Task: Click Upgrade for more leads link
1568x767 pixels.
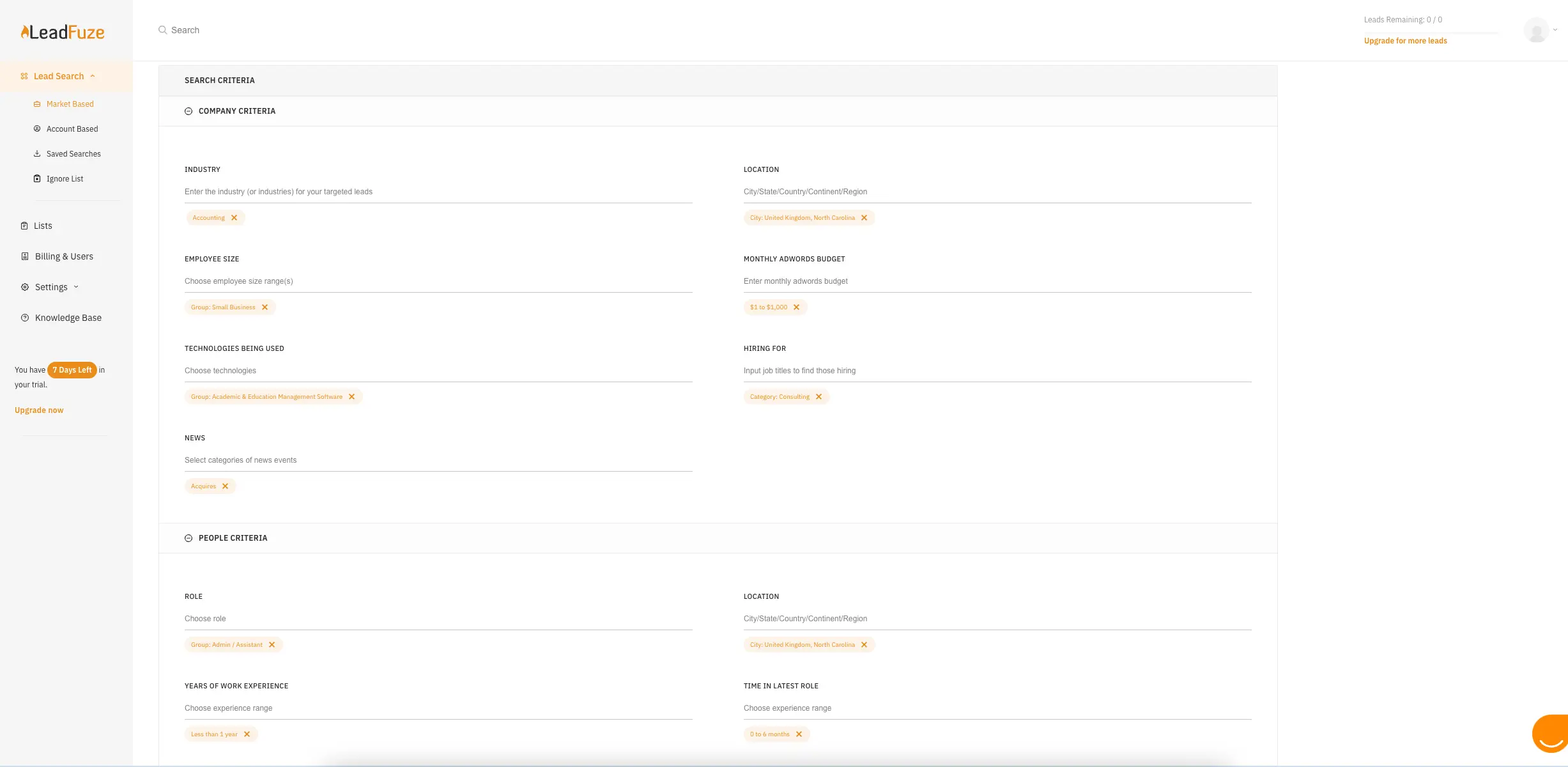Action: click(x=1405, y=41)
